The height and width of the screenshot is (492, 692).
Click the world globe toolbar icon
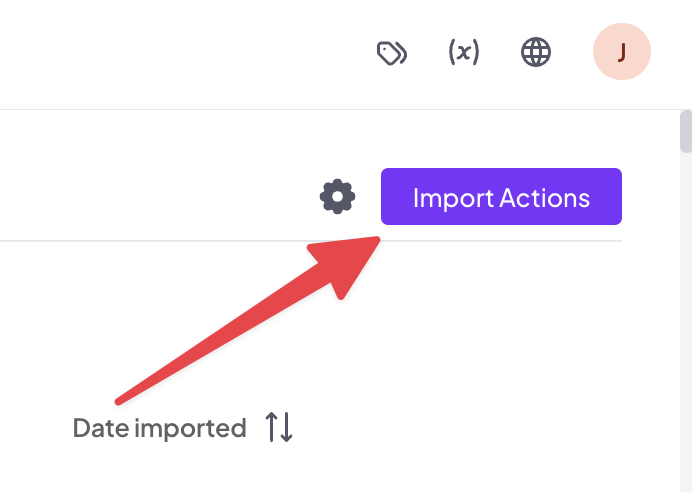[x=536, y=52]
